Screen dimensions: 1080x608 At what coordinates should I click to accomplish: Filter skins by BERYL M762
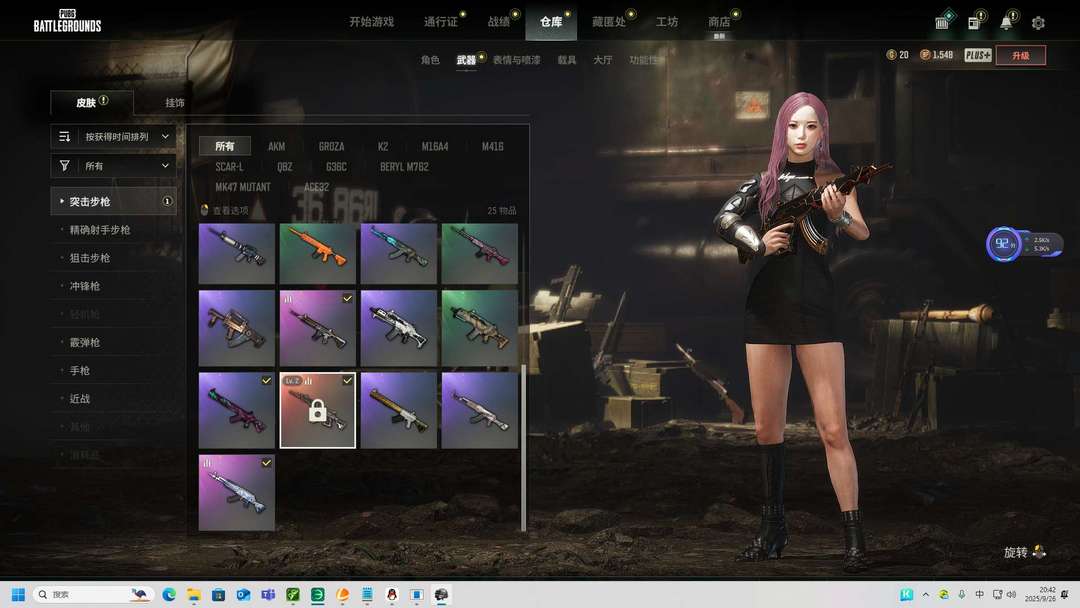point(404,167)
